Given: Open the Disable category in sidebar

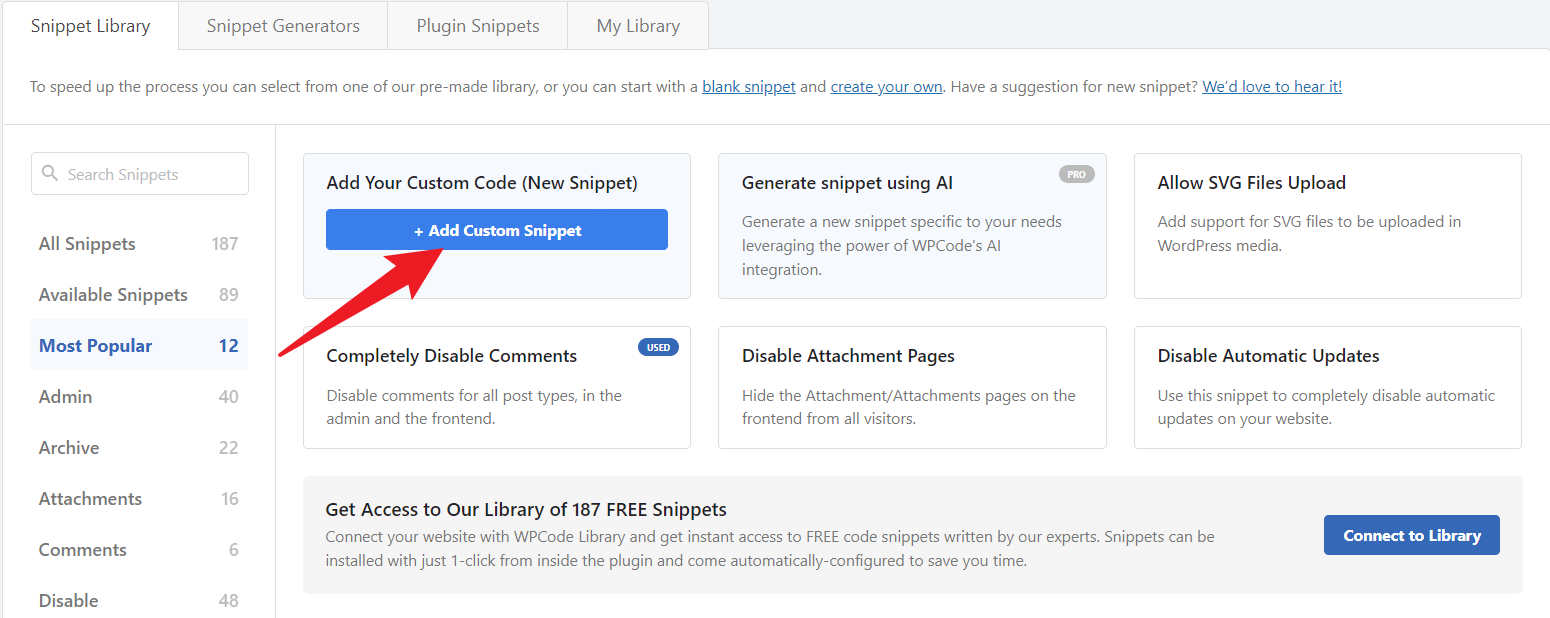Looking at the screenshot, I should pyautogui.click(x=68, y=599).
